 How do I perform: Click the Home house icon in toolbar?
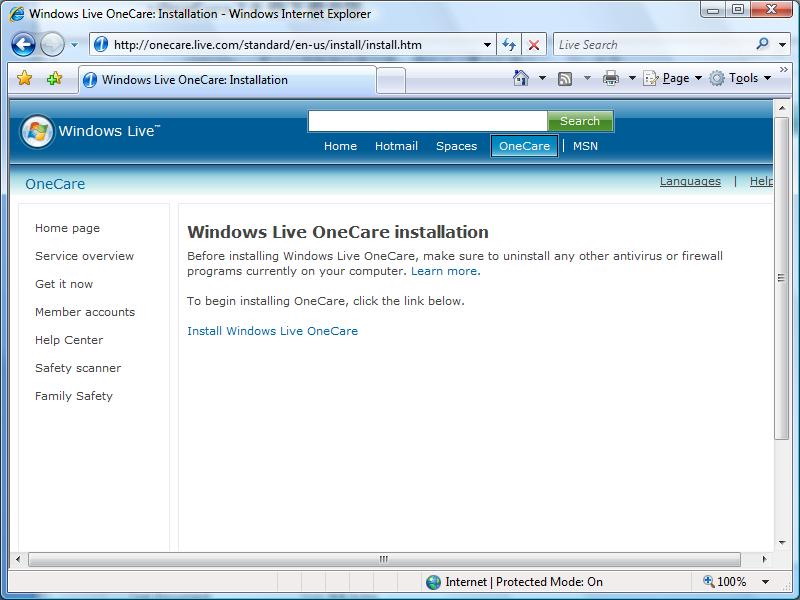click(521, 78)
